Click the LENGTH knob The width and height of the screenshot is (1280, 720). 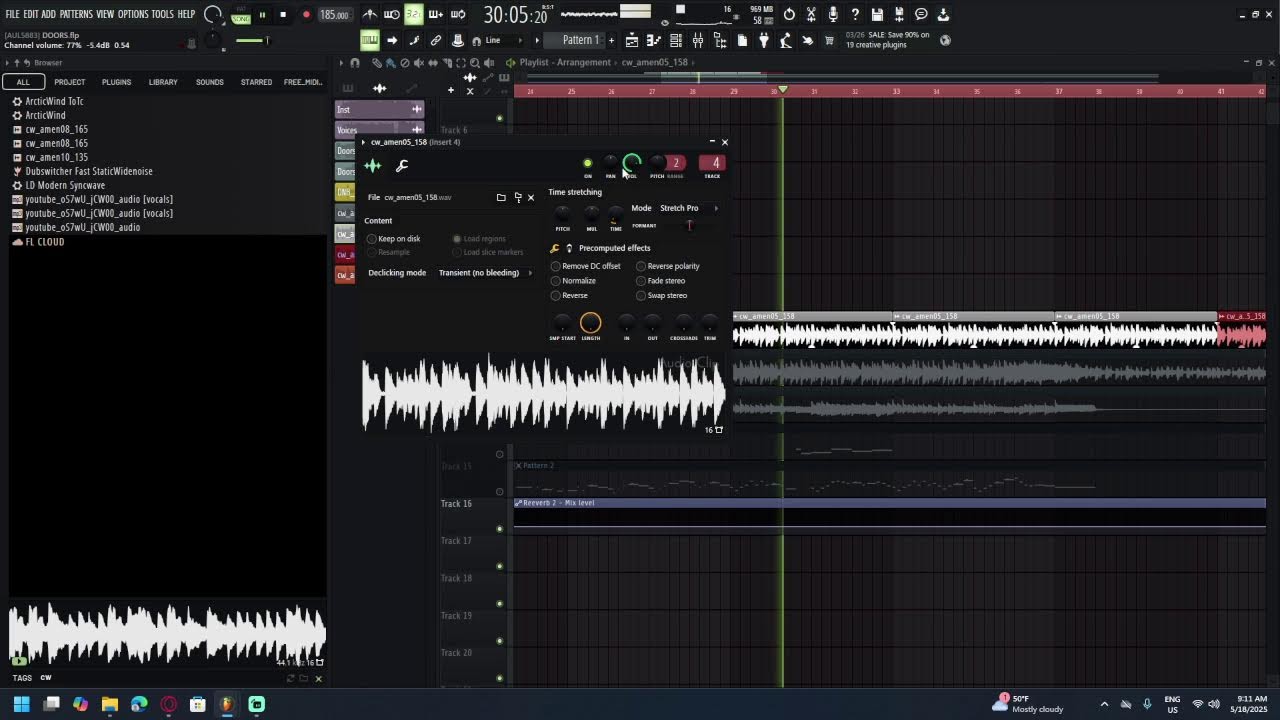590,322
